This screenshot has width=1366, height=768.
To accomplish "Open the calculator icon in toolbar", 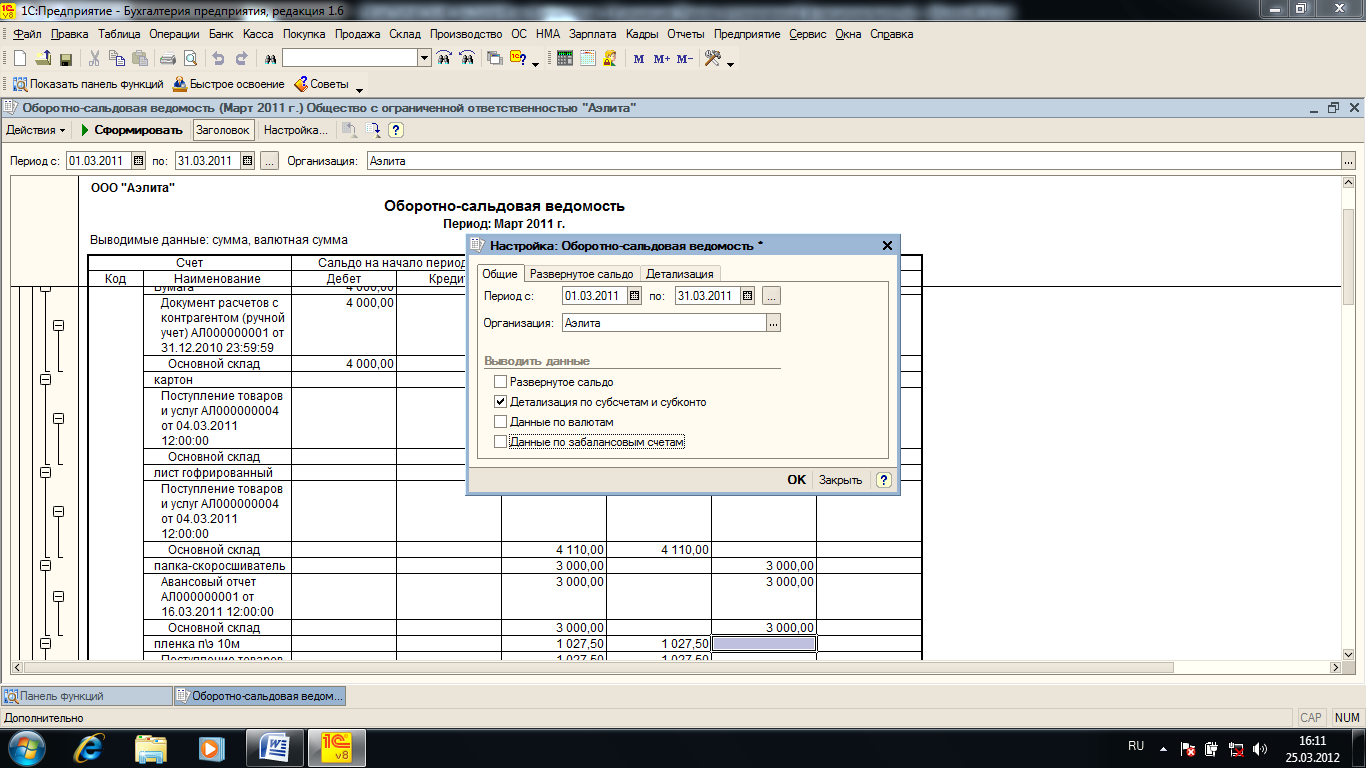I will coord(565,59).
